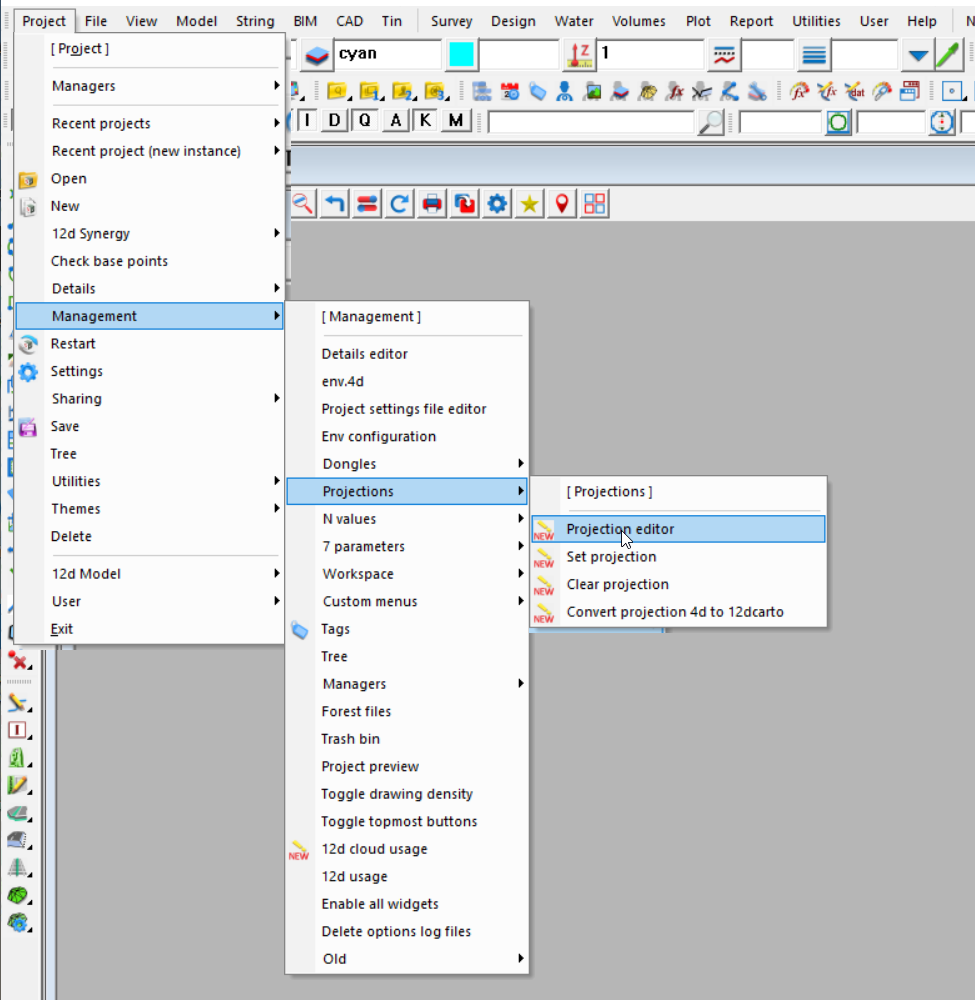Select Projection editor from Projections submenu
This screenshot has width=975, height=1000.
coord(620,529)
